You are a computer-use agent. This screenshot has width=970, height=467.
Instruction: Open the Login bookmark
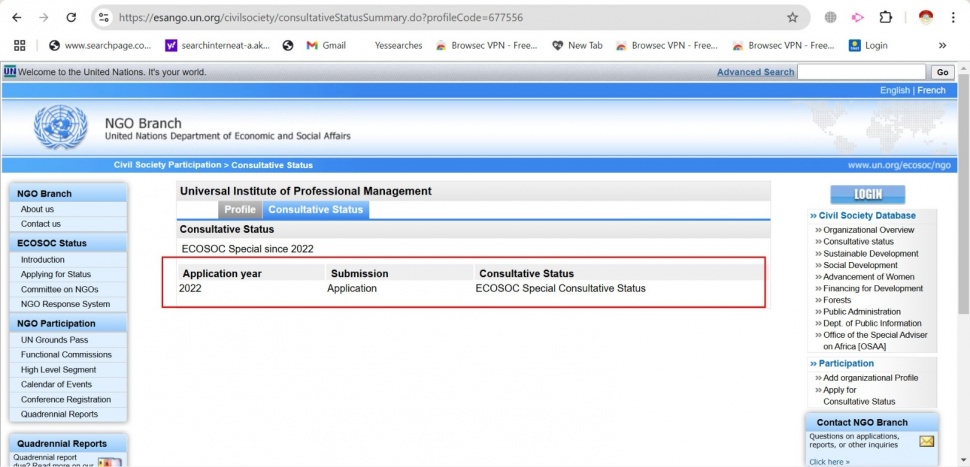coord(869,45)
